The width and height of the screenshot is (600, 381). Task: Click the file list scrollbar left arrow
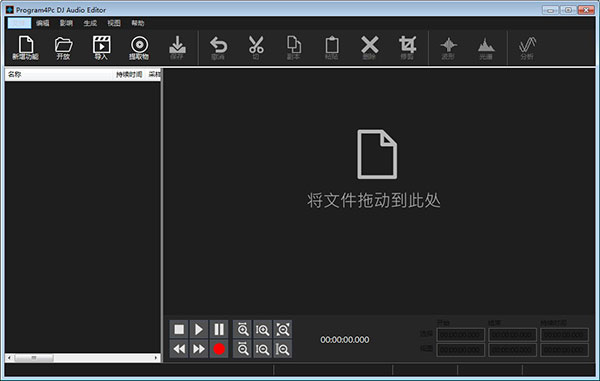[x=9, y=358]
